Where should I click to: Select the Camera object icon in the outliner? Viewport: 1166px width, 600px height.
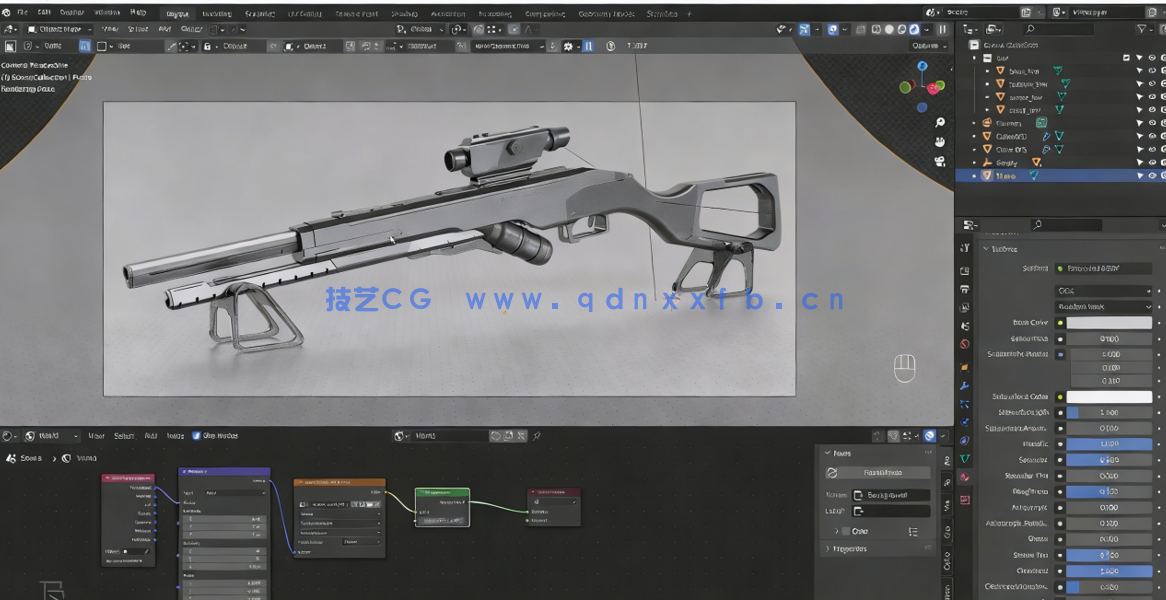pyautogui.click(x=986, y=122)
